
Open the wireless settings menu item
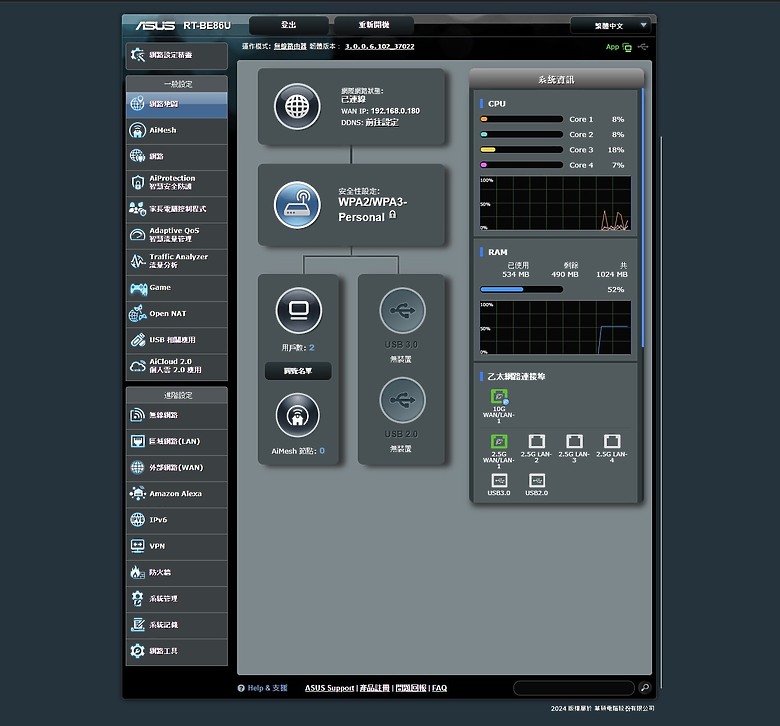tap(177, 415)
